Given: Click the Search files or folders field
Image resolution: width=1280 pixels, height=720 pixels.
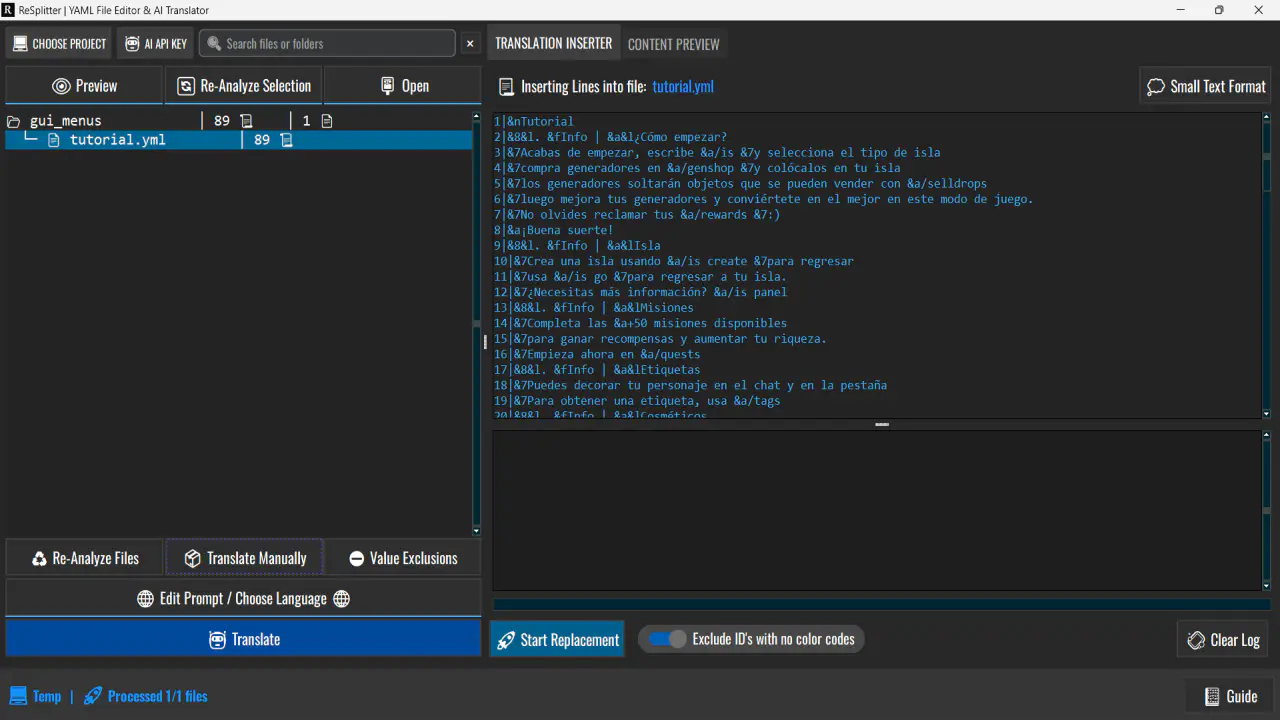Looking at the screenshot, I should coord(328,44).
